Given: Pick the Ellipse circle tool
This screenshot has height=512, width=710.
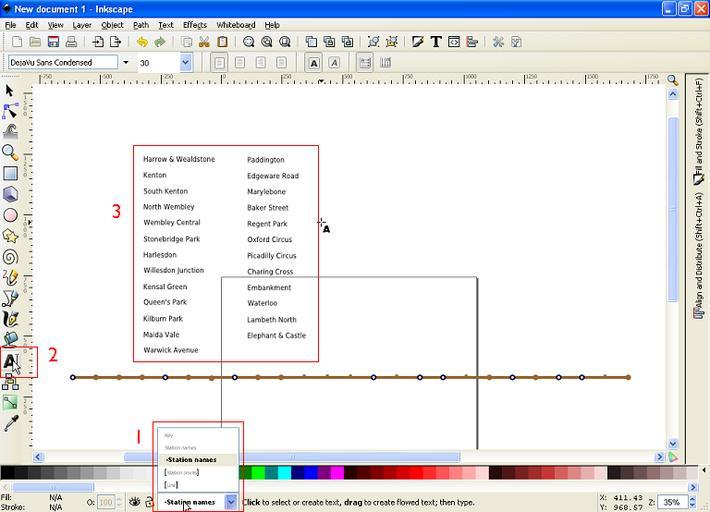Looking at the screenshot, I should [x=10, y=215].
